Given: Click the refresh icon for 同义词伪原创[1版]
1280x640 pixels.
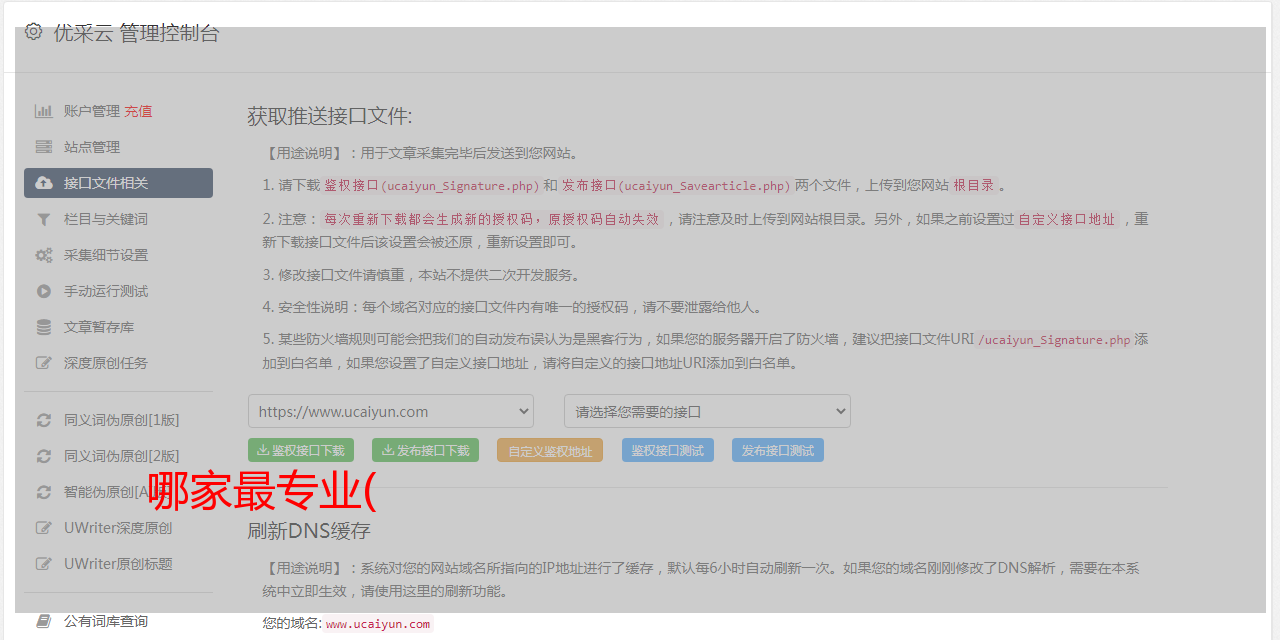Looking at the screenshot, I should pyautogui.click(x=44, y=420).
